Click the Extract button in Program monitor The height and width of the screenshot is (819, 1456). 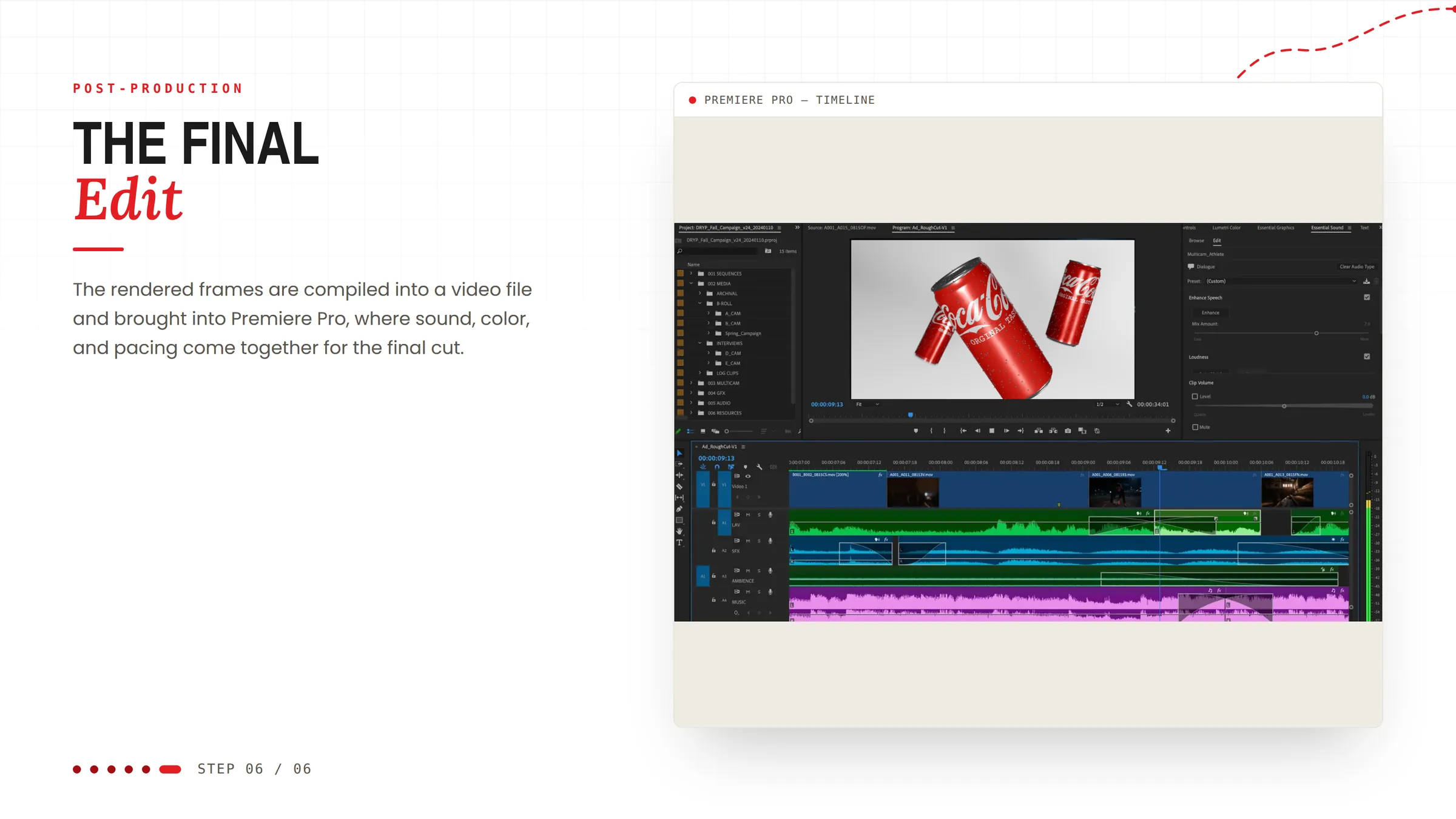tap(1053, 431)
